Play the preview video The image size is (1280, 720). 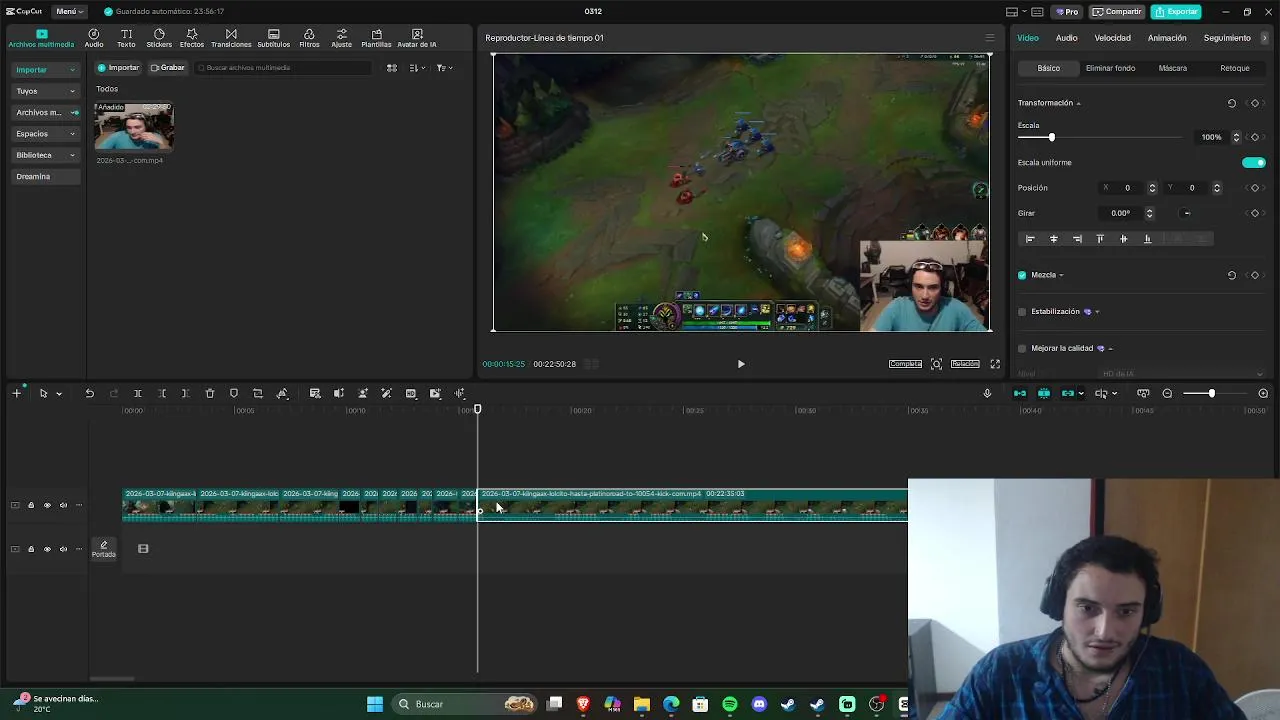click(741, 364)
